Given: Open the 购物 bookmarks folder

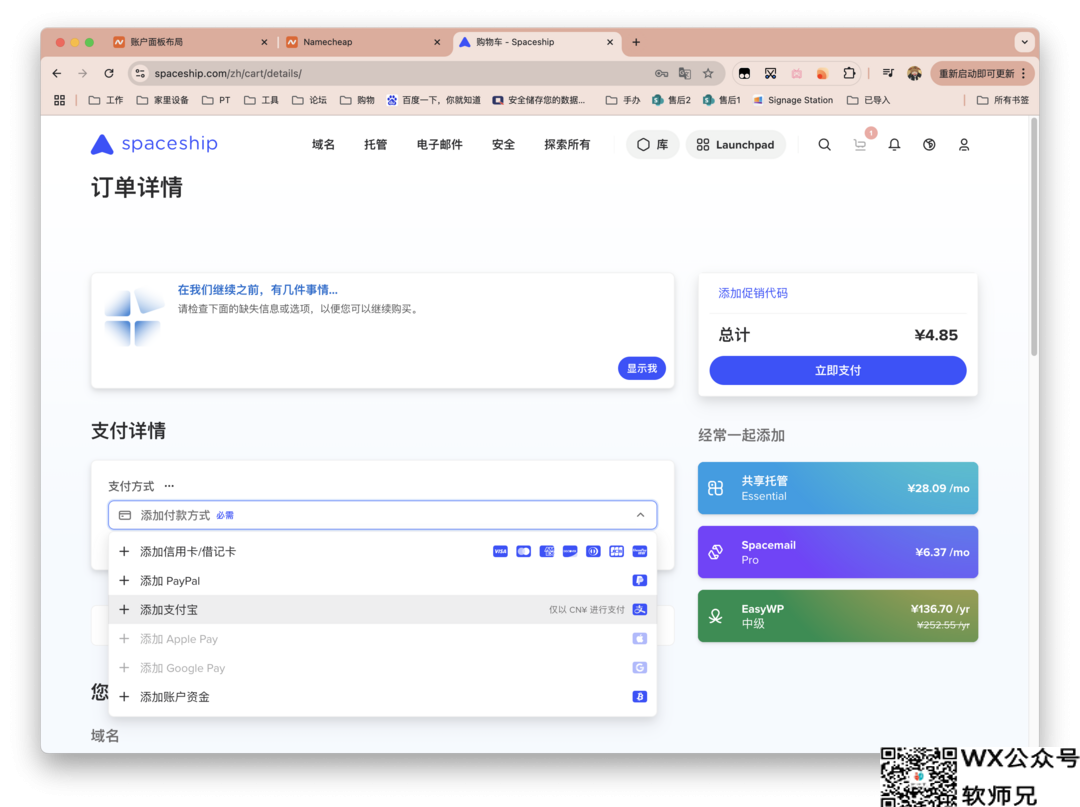Looking at the screenshot, I should (357, 100).
